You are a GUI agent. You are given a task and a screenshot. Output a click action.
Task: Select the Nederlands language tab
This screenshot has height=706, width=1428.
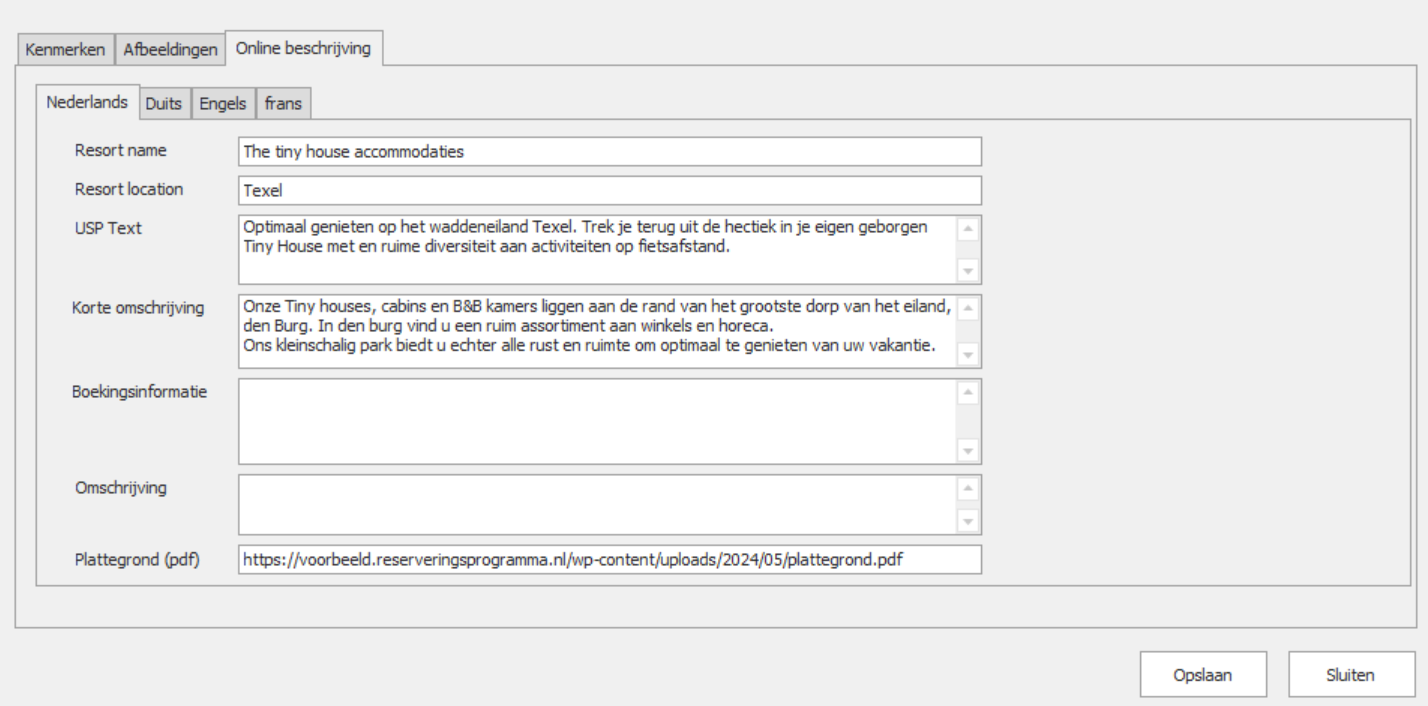(x=87, y=102)
